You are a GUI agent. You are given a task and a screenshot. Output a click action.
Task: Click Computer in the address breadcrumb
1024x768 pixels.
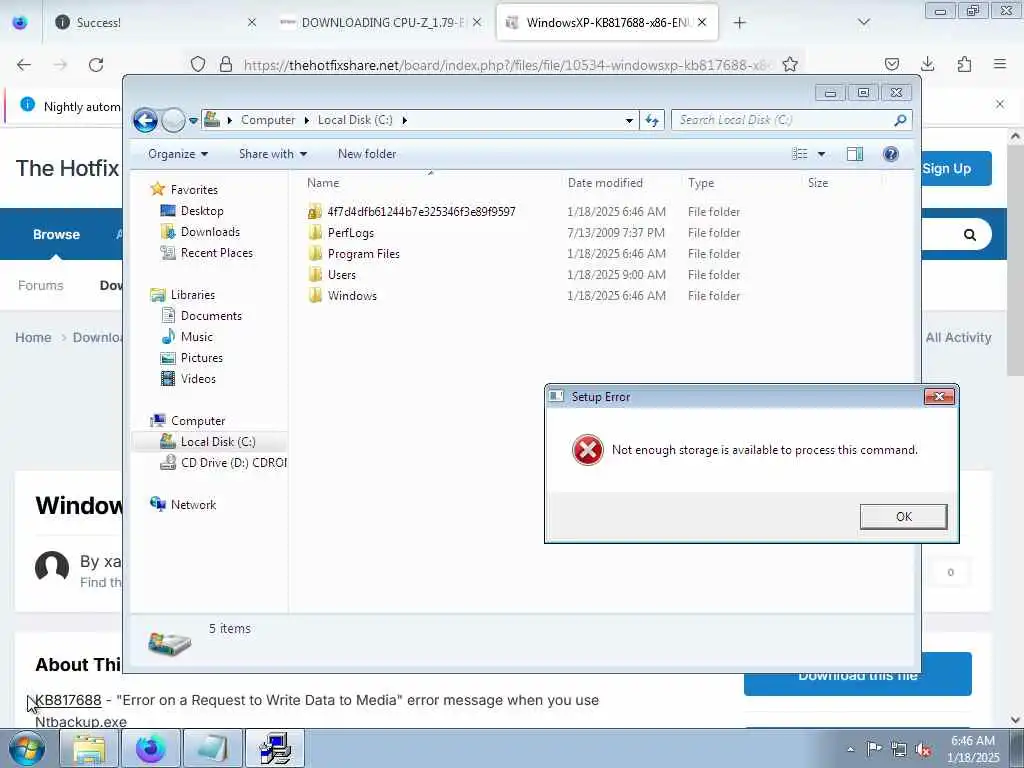(268, 120)
